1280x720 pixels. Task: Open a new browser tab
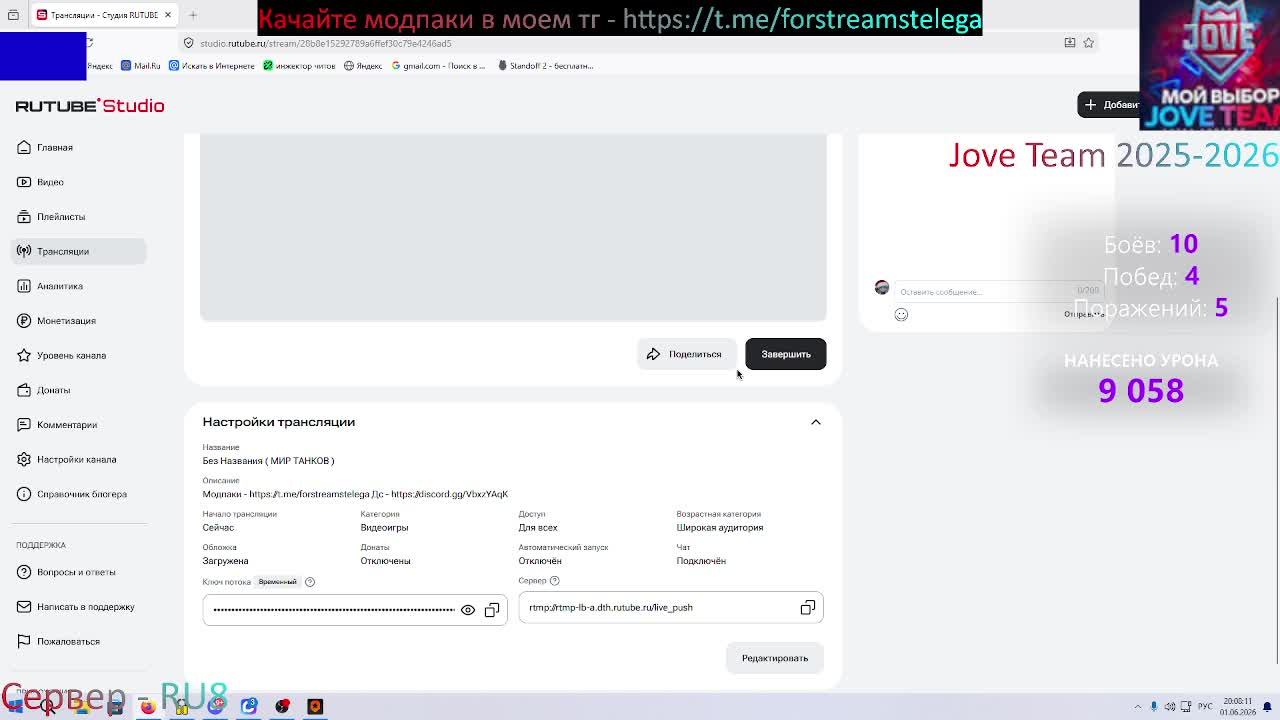pos(193,15)
